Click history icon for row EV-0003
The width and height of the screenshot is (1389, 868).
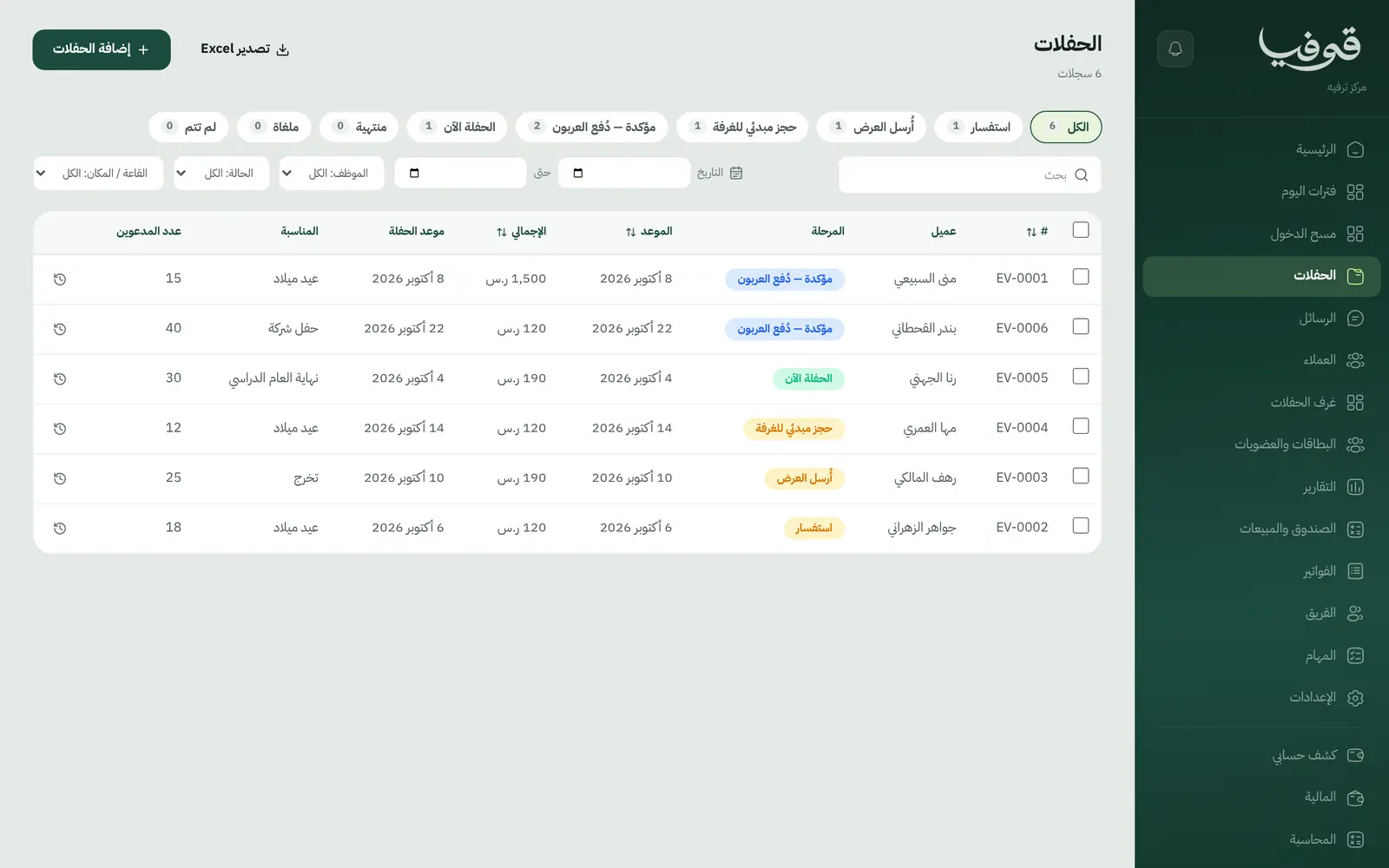click(60, 478)
